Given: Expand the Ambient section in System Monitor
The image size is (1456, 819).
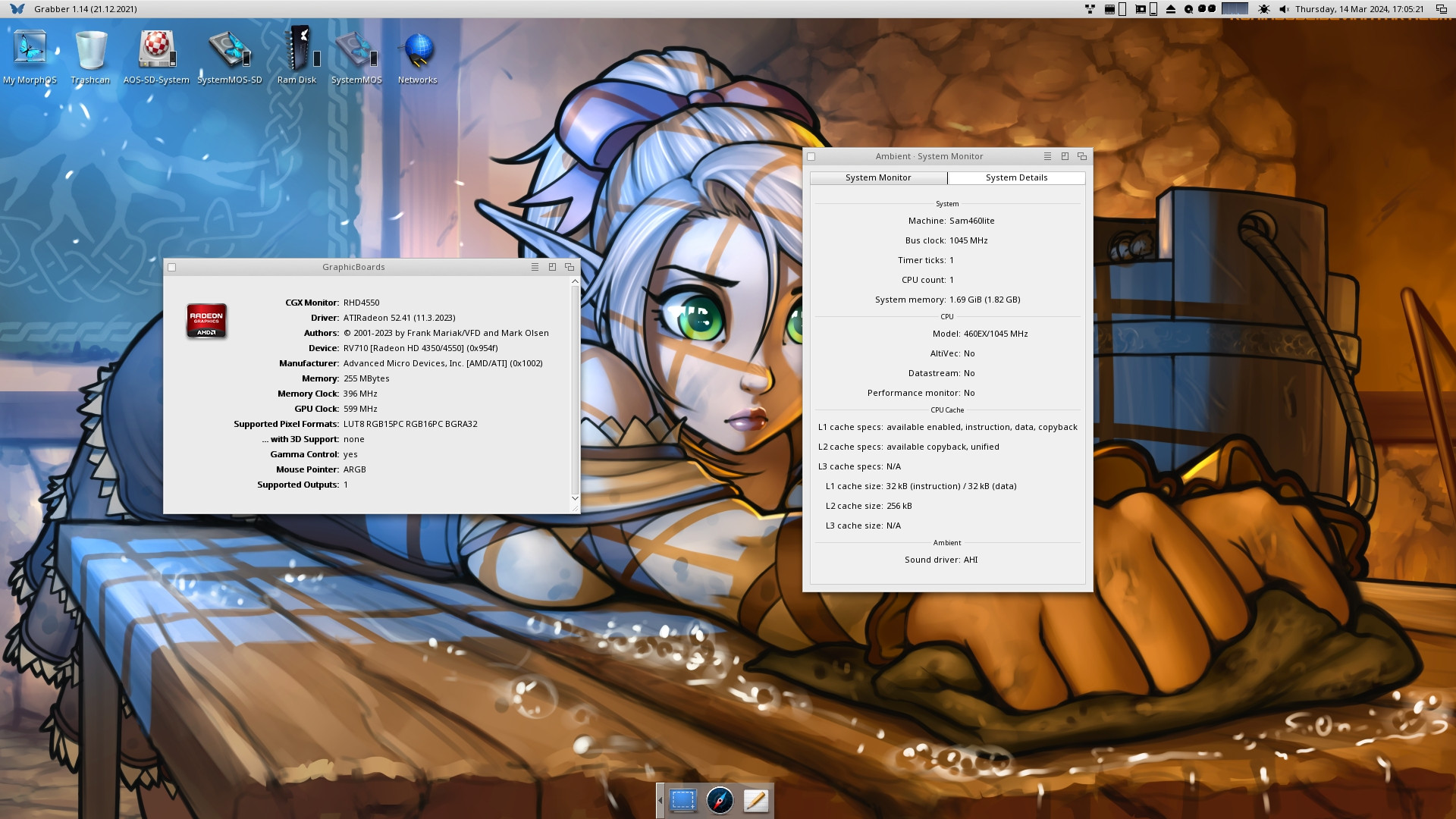Looking at the screenshot, I should [x=946, y=542].
